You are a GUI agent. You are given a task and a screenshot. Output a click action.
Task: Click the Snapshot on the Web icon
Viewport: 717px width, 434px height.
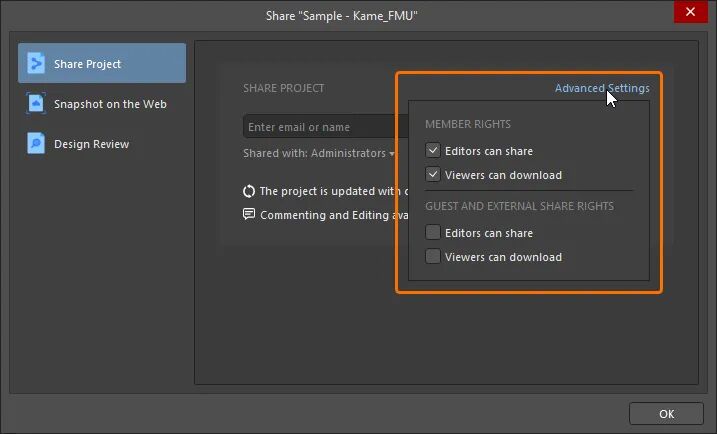[x=36, y=103]
